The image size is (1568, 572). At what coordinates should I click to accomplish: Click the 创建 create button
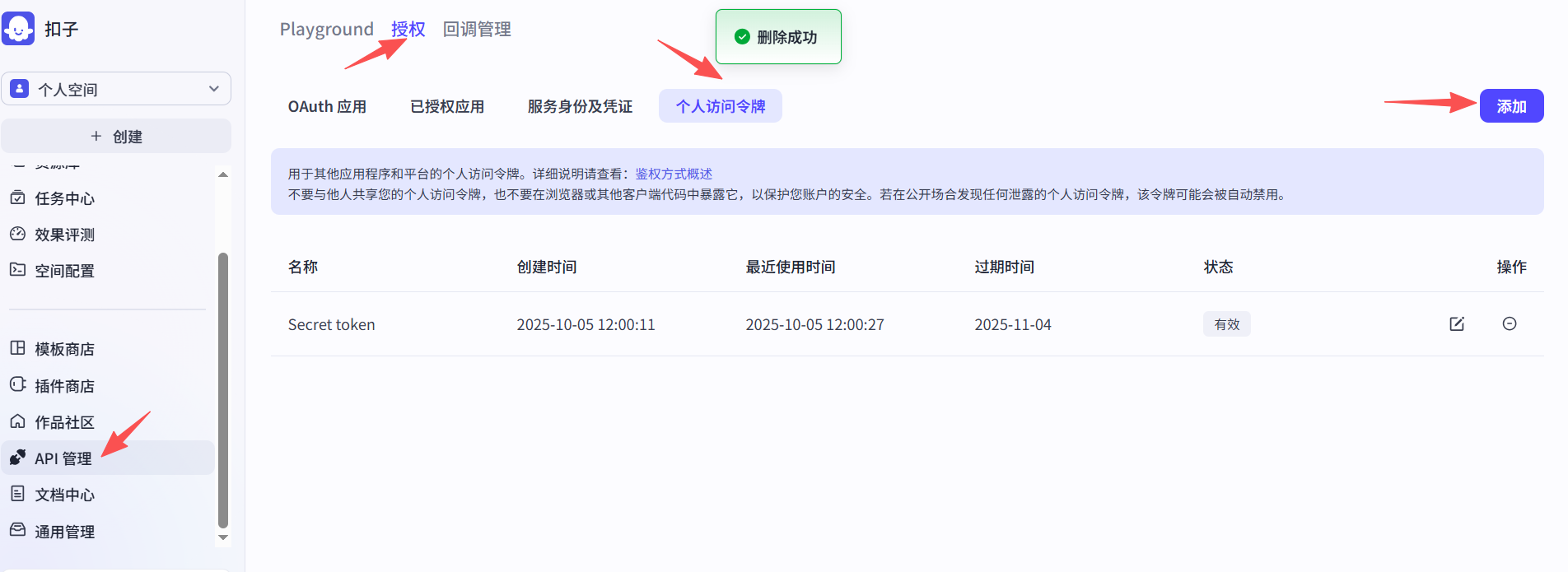click(116, 137)
